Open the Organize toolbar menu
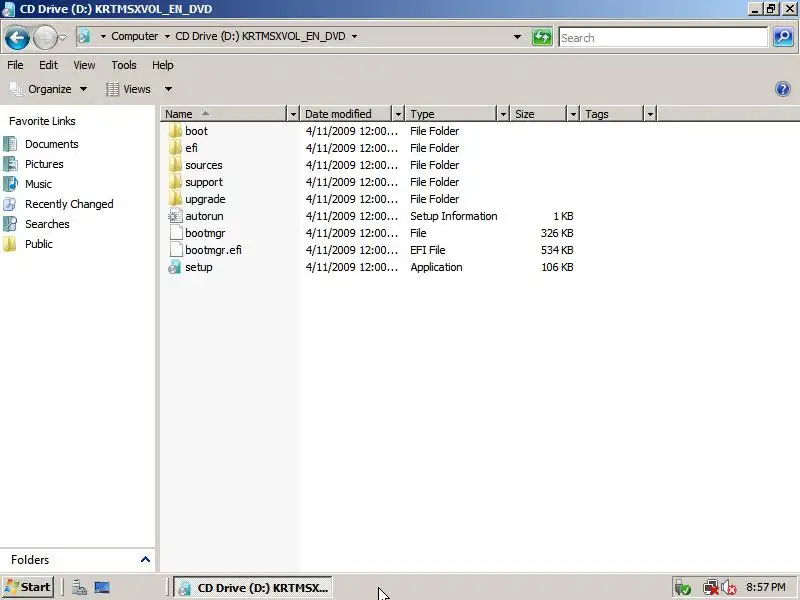 point(49,89)
